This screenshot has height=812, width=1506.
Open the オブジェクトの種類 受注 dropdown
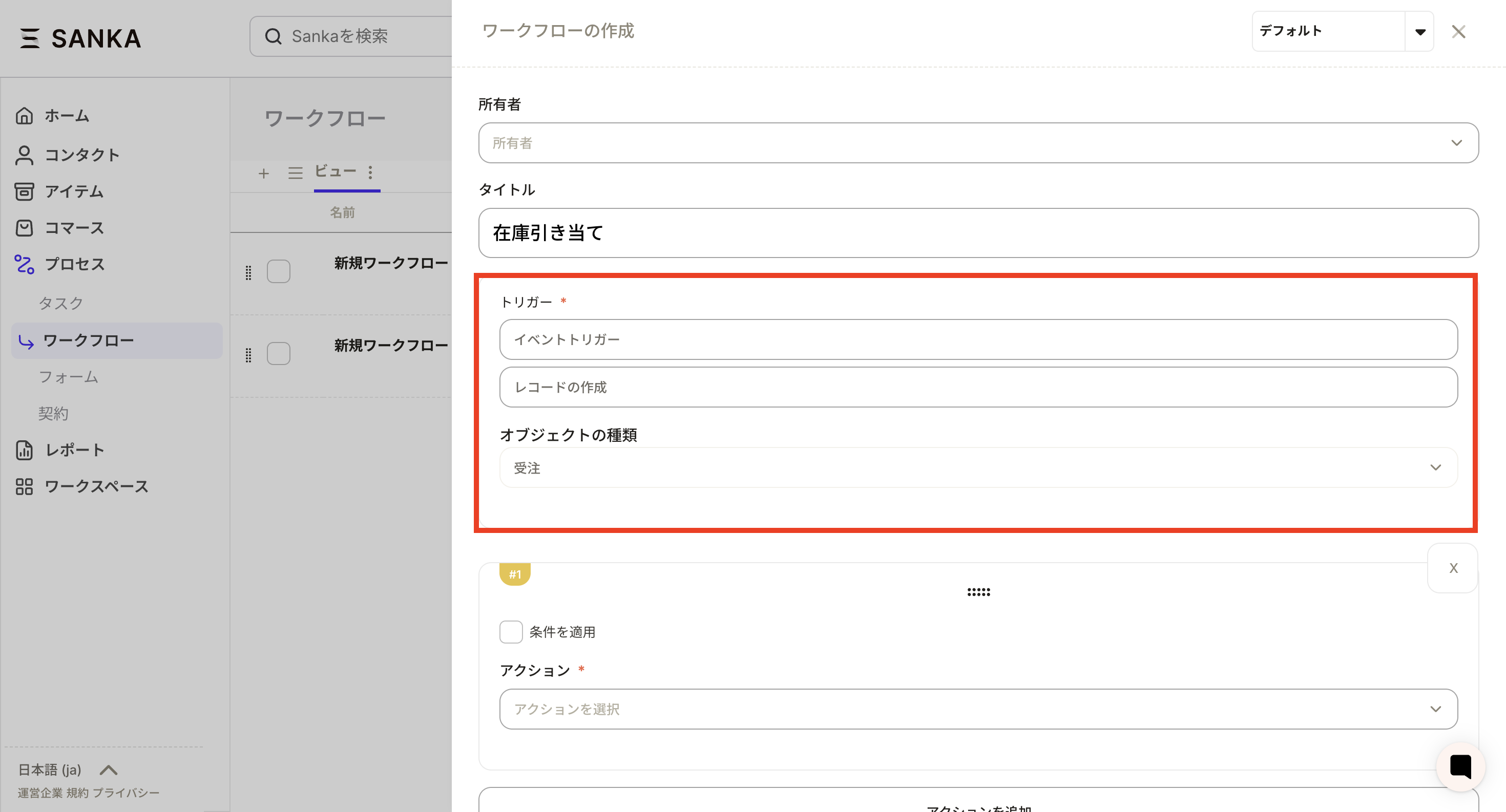(978, 467)
